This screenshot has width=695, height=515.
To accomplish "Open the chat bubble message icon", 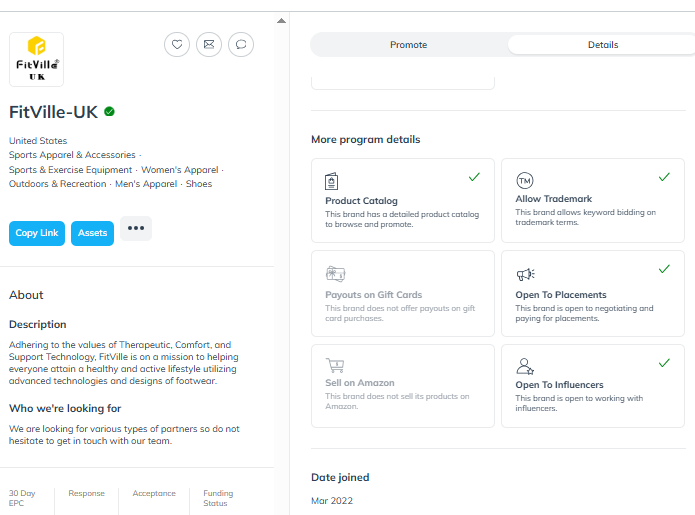I will (241, 45).
